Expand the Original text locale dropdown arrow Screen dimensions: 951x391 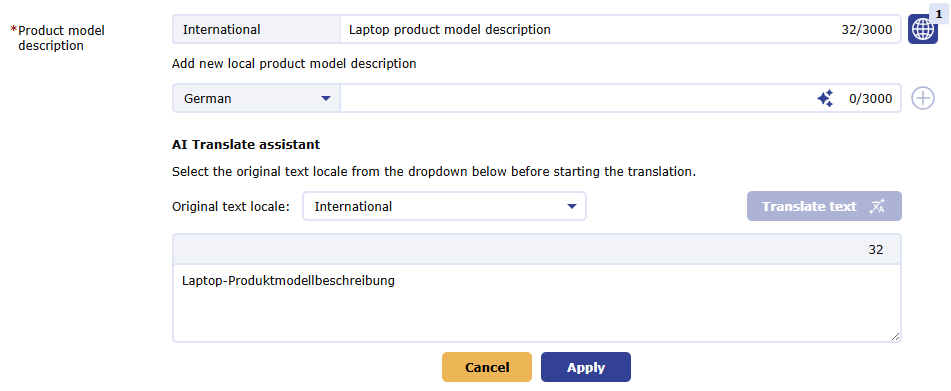pyautogui.click(x=571, y=207)
